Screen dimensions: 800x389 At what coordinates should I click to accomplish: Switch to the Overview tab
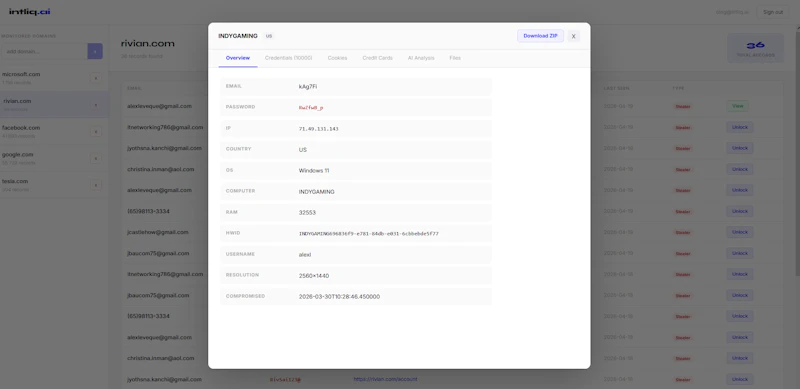pyautogui.click(x=238, y=58)
